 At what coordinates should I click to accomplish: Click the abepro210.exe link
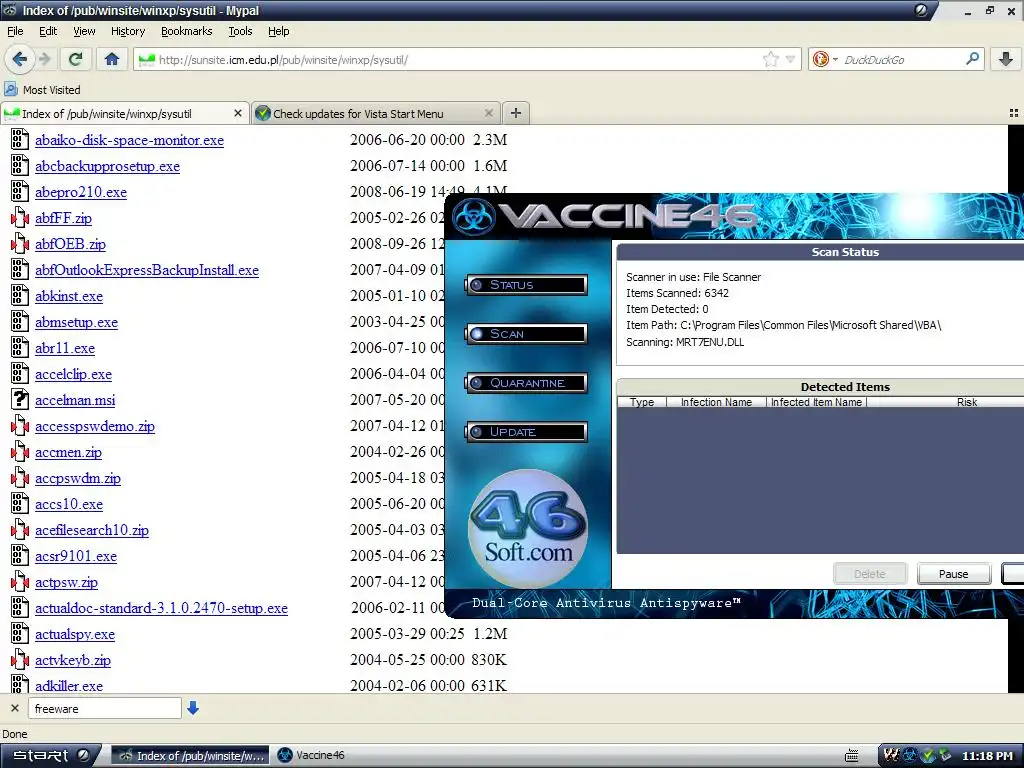(81, 192)
